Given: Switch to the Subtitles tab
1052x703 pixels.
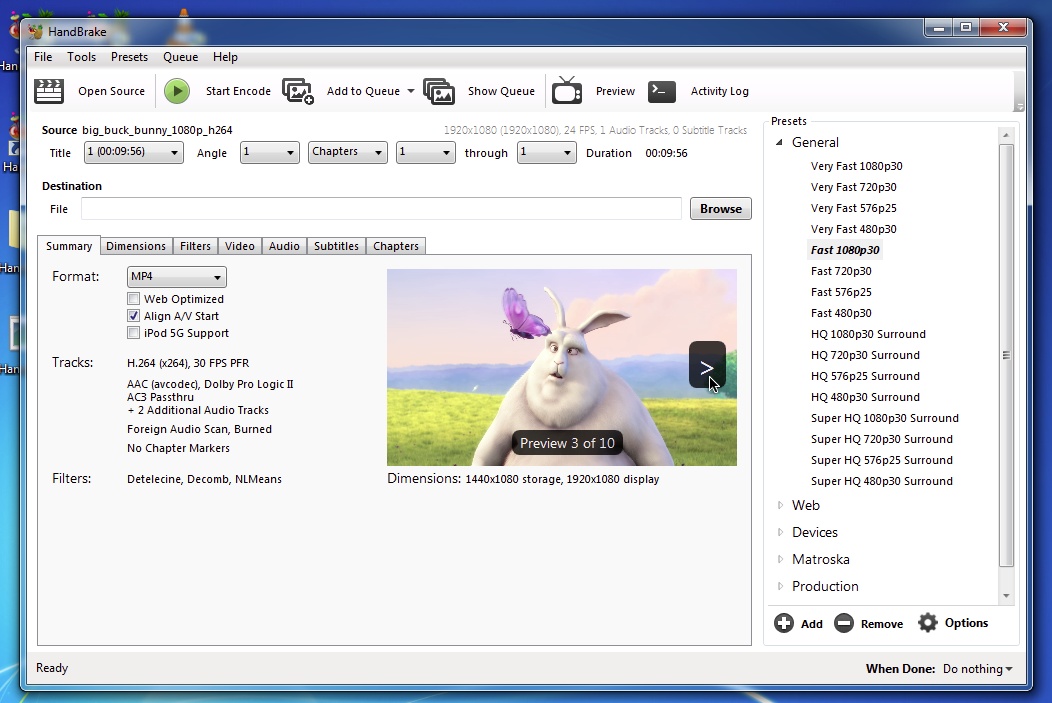Looking at the screenshot, I should (x=336, y=246).
